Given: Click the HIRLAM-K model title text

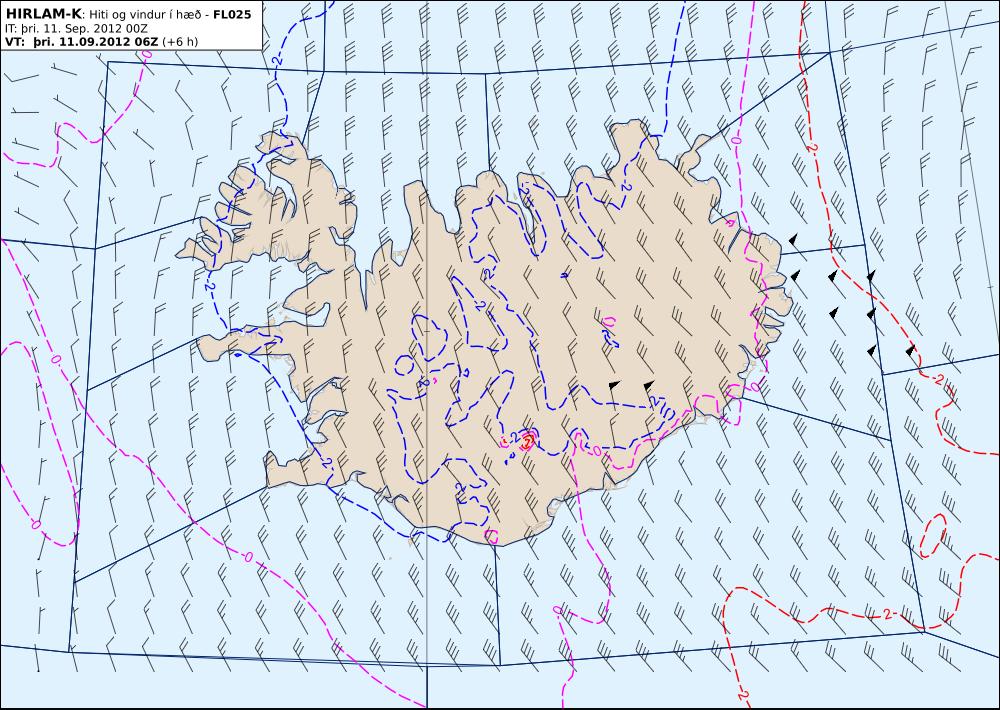Looking at the screenshot, I should pyautogui.click(x=43, y=14).
